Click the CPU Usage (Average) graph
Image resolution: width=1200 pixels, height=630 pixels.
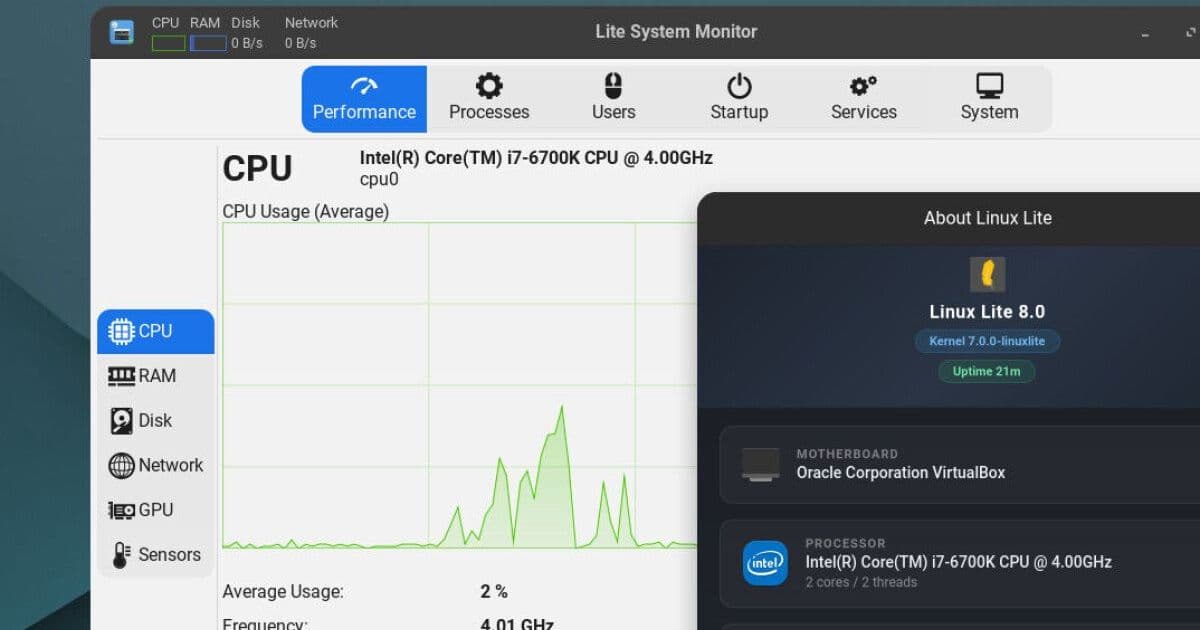tap(459, 385)
